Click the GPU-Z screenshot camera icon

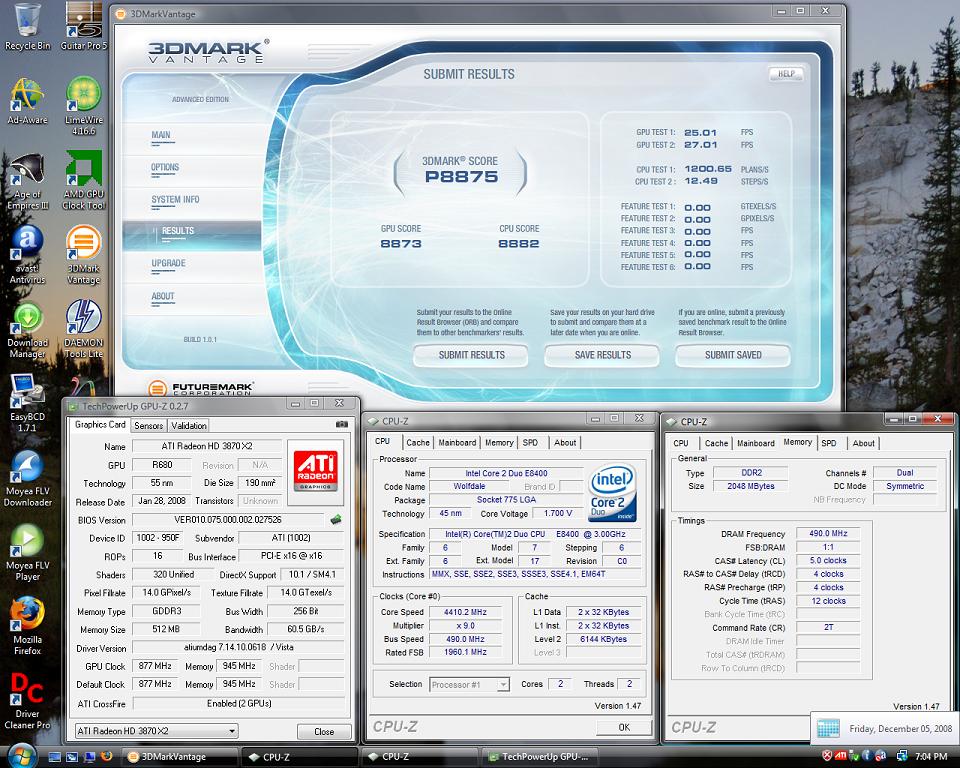coord(342,424)
